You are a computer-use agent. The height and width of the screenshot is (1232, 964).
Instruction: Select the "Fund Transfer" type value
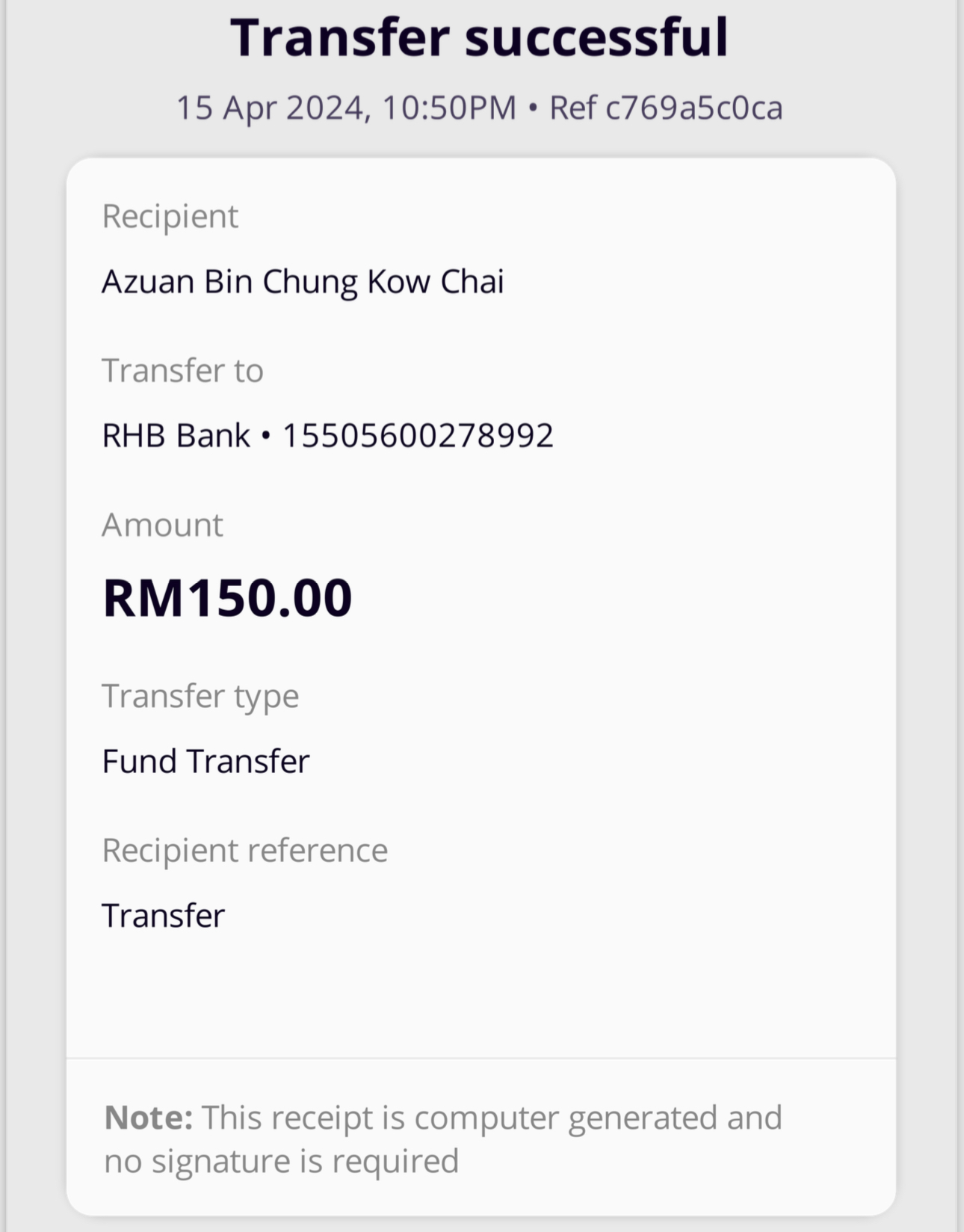click(x=206, y=762)
